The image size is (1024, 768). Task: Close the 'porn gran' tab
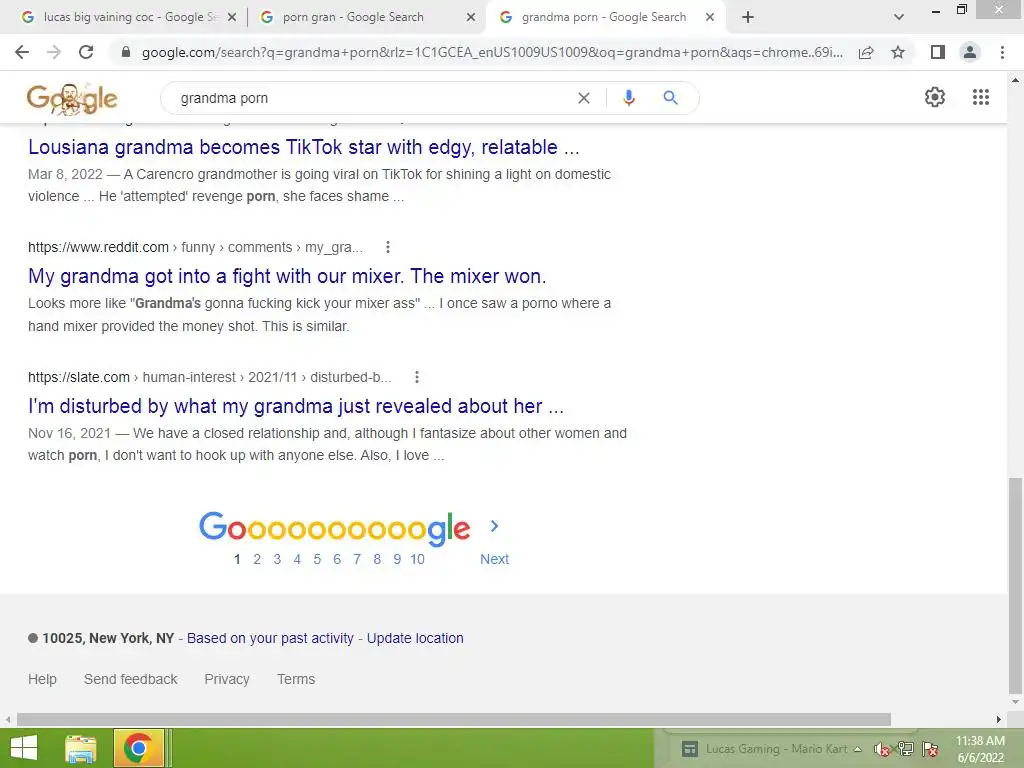point(470,18)
